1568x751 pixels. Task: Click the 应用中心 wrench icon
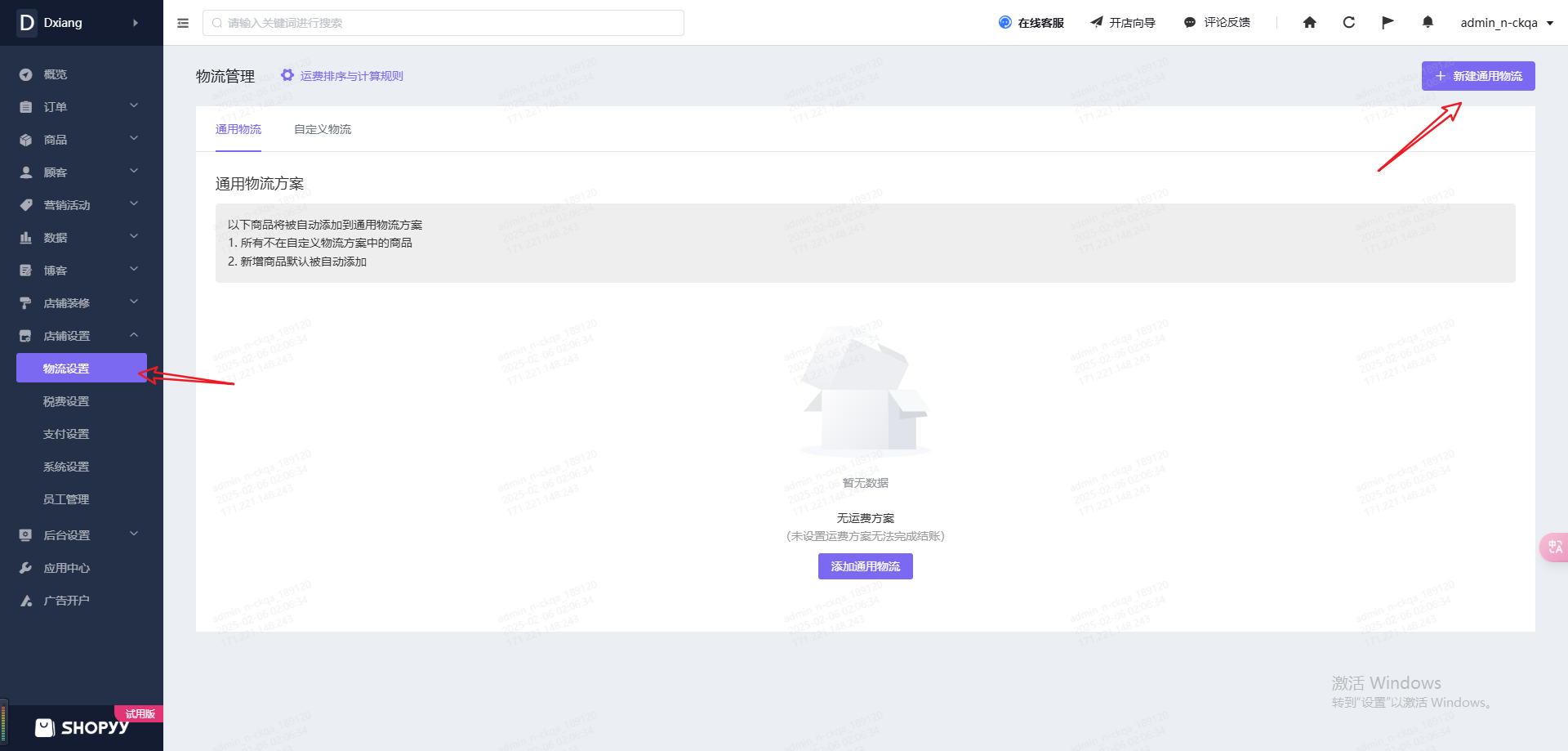26,568
